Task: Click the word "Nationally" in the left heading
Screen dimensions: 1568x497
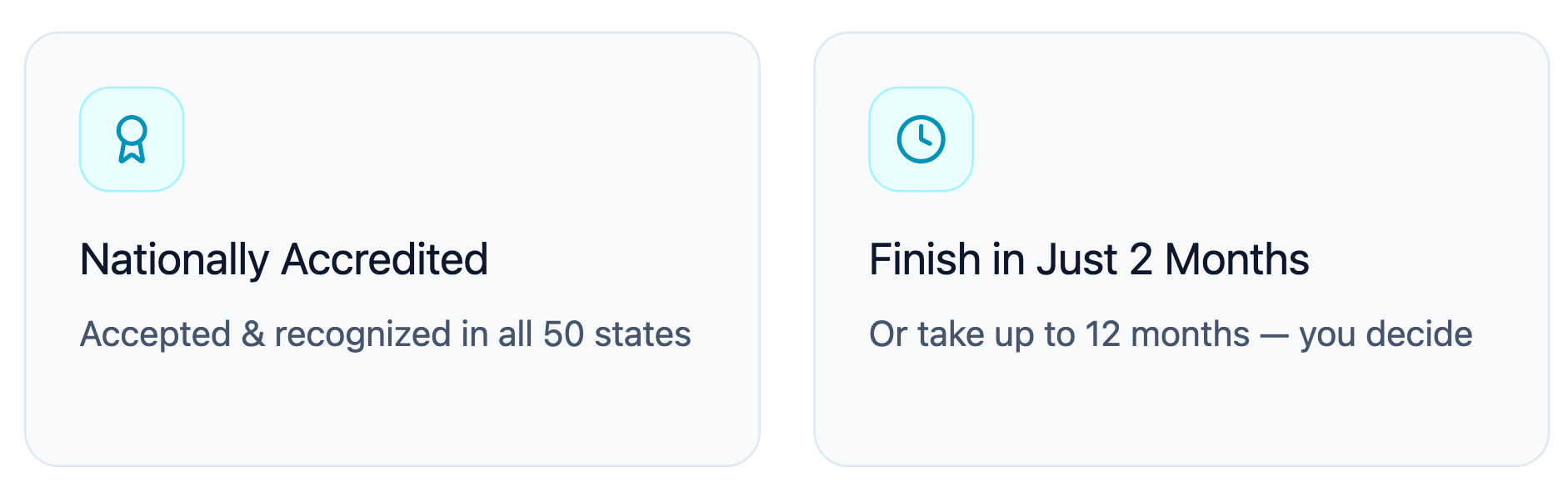Action: tap(174, 259)
